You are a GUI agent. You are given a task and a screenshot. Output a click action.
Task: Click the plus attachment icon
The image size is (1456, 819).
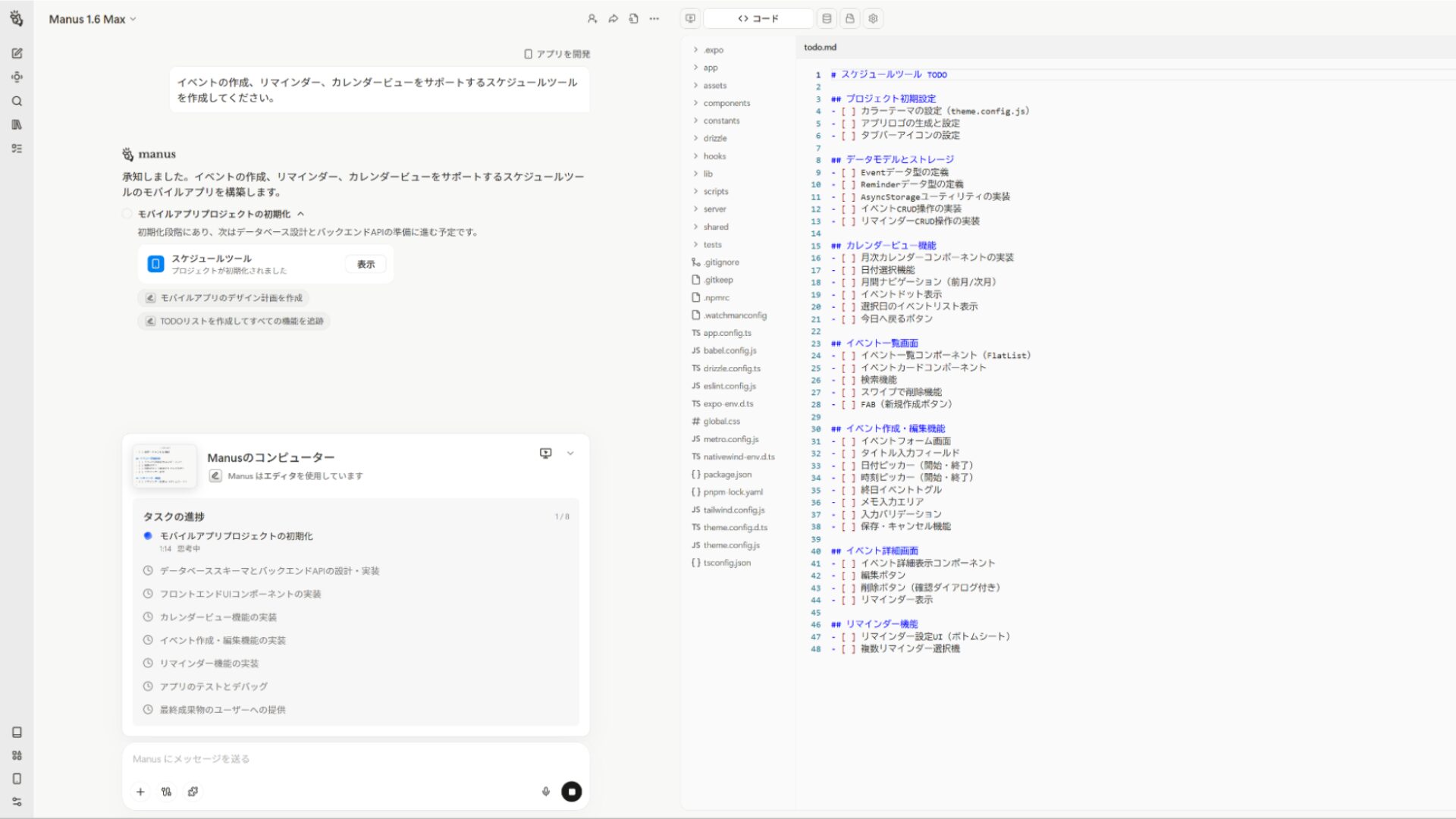[140, 792]
